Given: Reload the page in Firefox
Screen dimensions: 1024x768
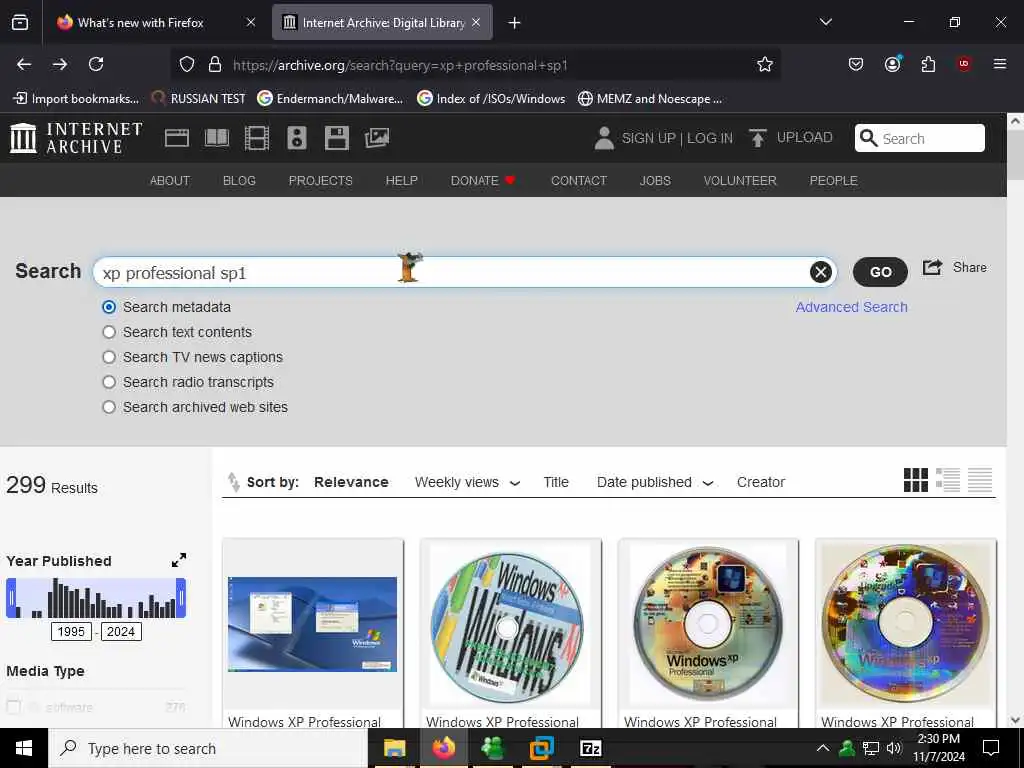Looking at the screenshot, I should click(x=96, y=64).
